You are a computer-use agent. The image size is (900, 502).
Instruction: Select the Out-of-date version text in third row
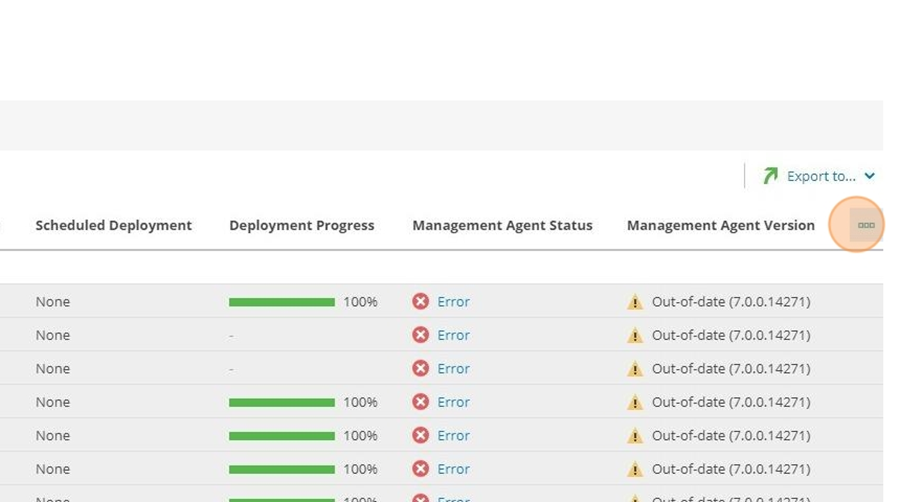(731, 368)
